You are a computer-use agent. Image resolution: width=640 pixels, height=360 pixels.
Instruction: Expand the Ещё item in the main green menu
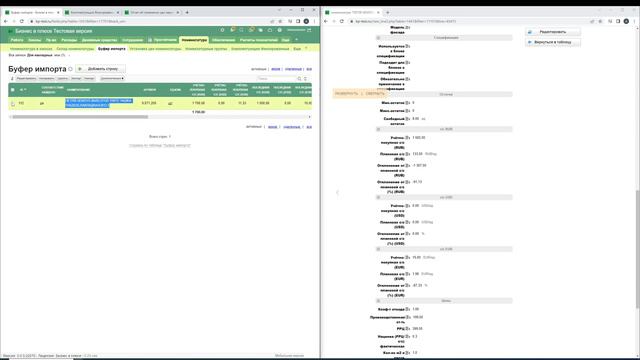click(285, 40)
